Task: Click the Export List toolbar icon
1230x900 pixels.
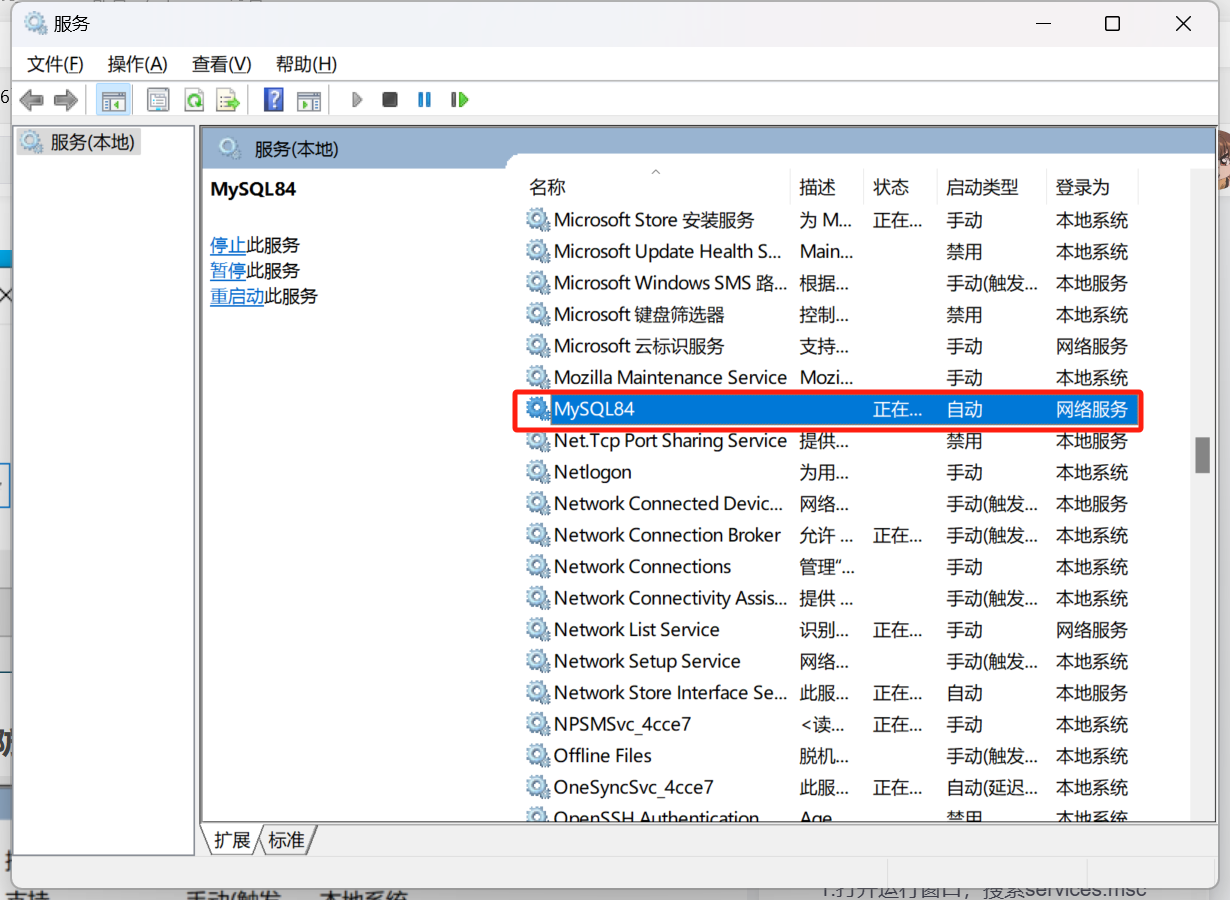Action: (x=229, y=100)
